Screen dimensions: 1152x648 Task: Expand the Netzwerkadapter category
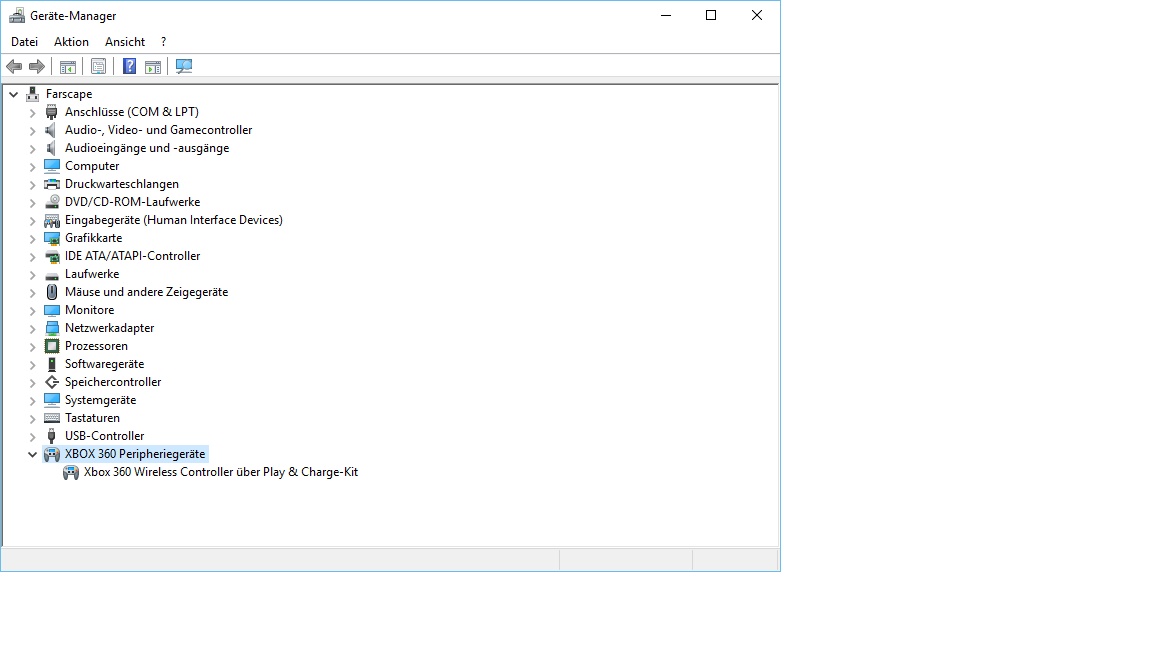tap(32, 328)
